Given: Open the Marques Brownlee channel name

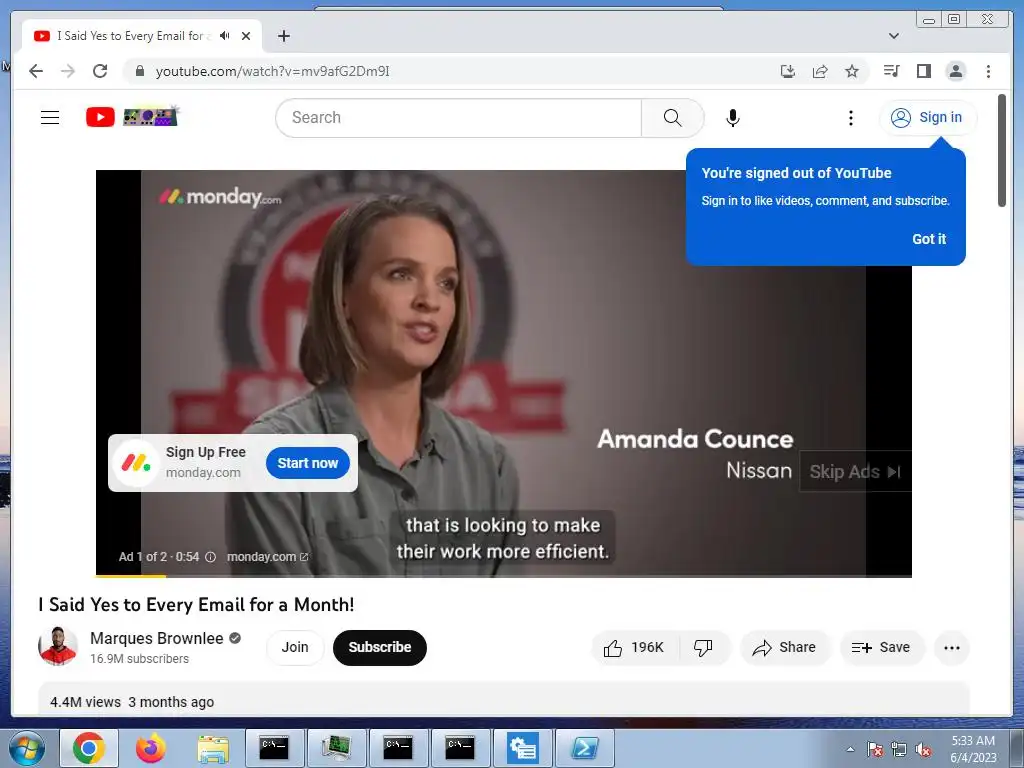Looking at the screenshot, I should pos(157,638).
